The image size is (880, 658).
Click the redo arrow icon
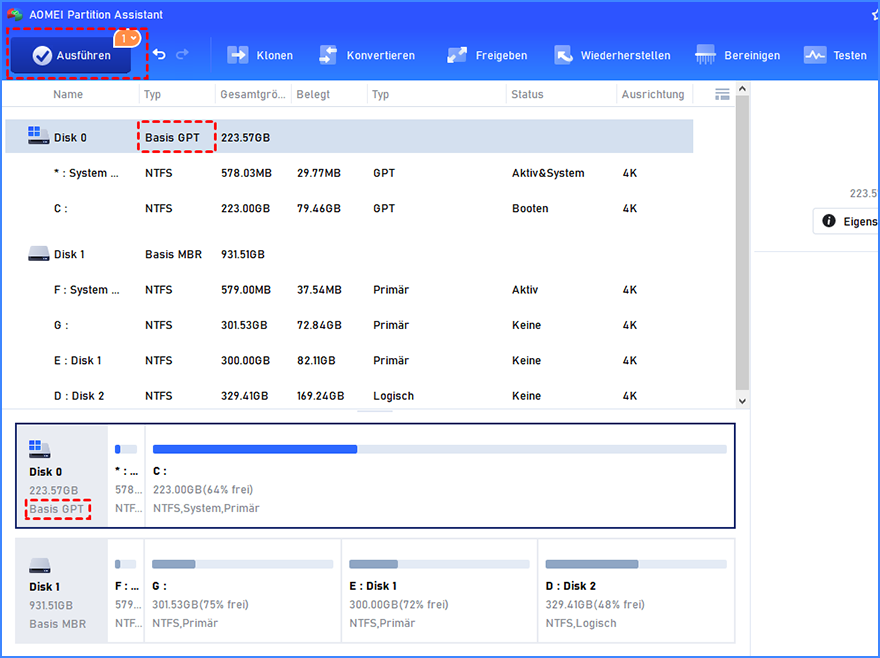point(182,54)
